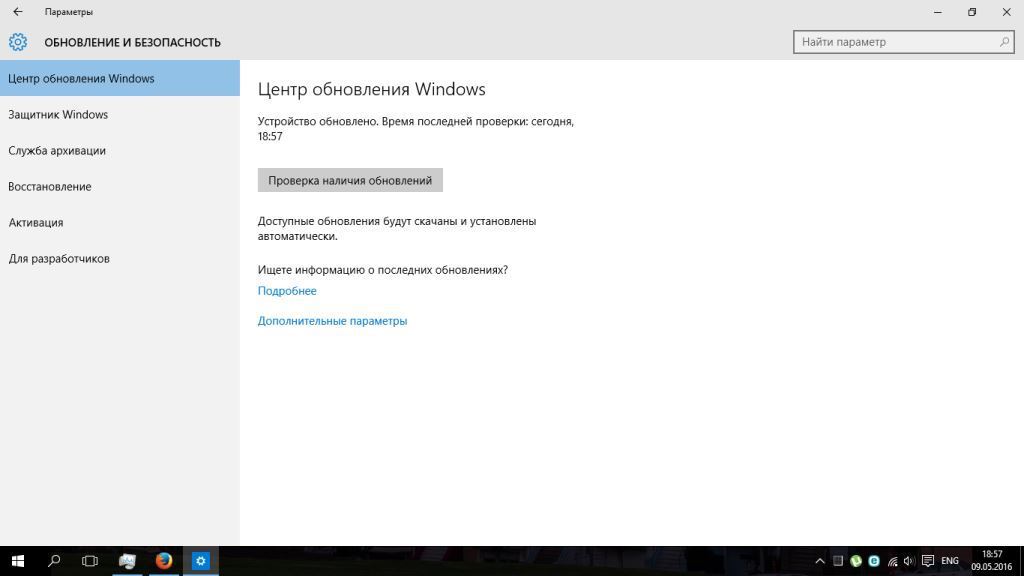
Task: Open File Explorer from the taskbar
Action: click(127, 561)
